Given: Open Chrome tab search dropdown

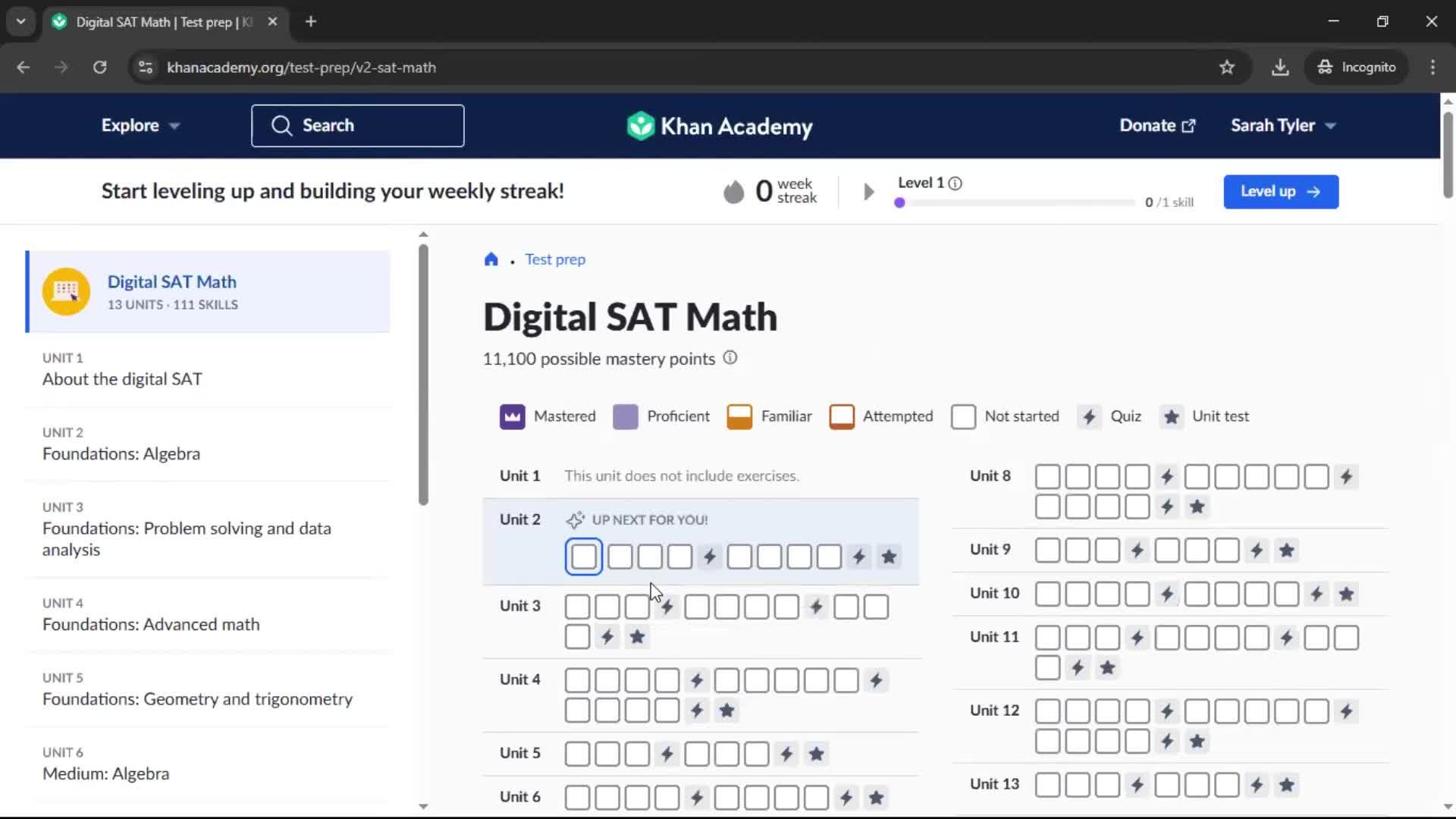Looking at the screenshot, I should tap(20, 21).
